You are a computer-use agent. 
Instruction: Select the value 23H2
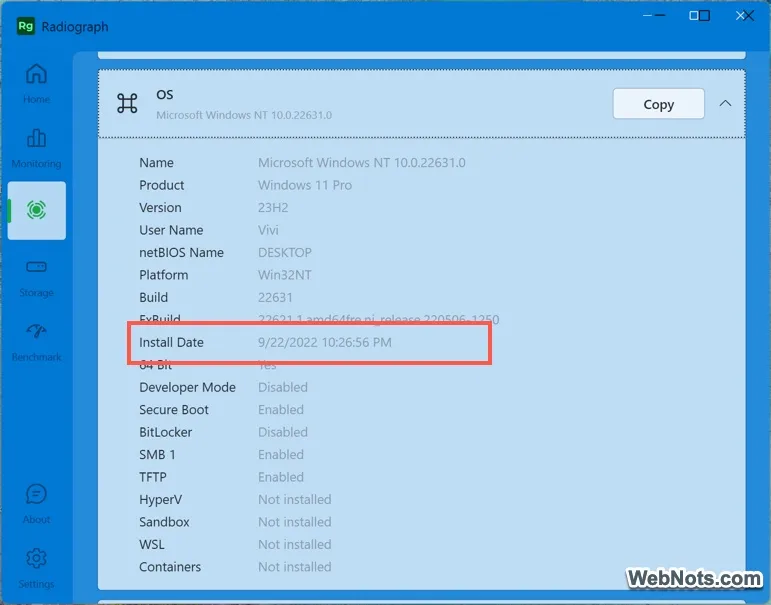(x=273, y=208)
